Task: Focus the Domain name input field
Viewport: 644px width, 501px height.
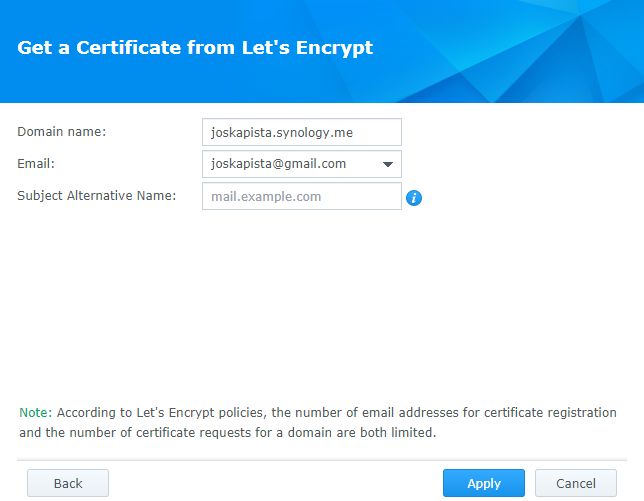Action: (x=301, y=132)
